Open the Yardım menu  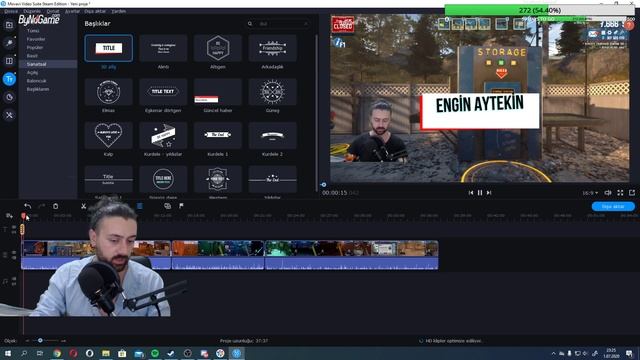(x=119, y=11)
